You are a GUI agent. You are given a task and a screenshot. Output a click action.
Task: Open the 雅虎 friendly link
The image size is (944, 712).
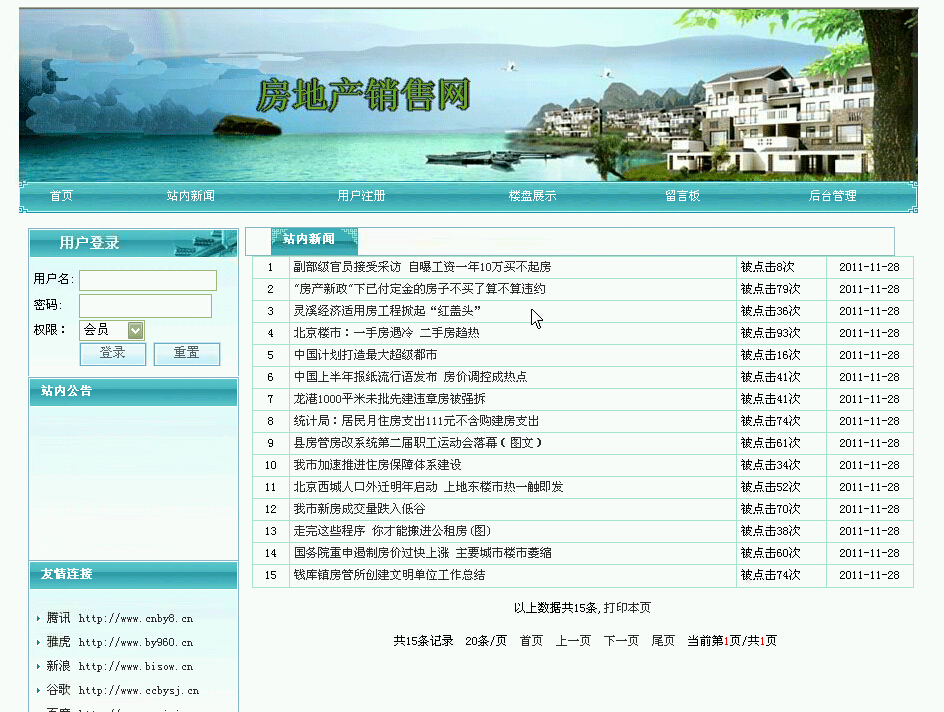pyautogui.click(x=119, y=642)
